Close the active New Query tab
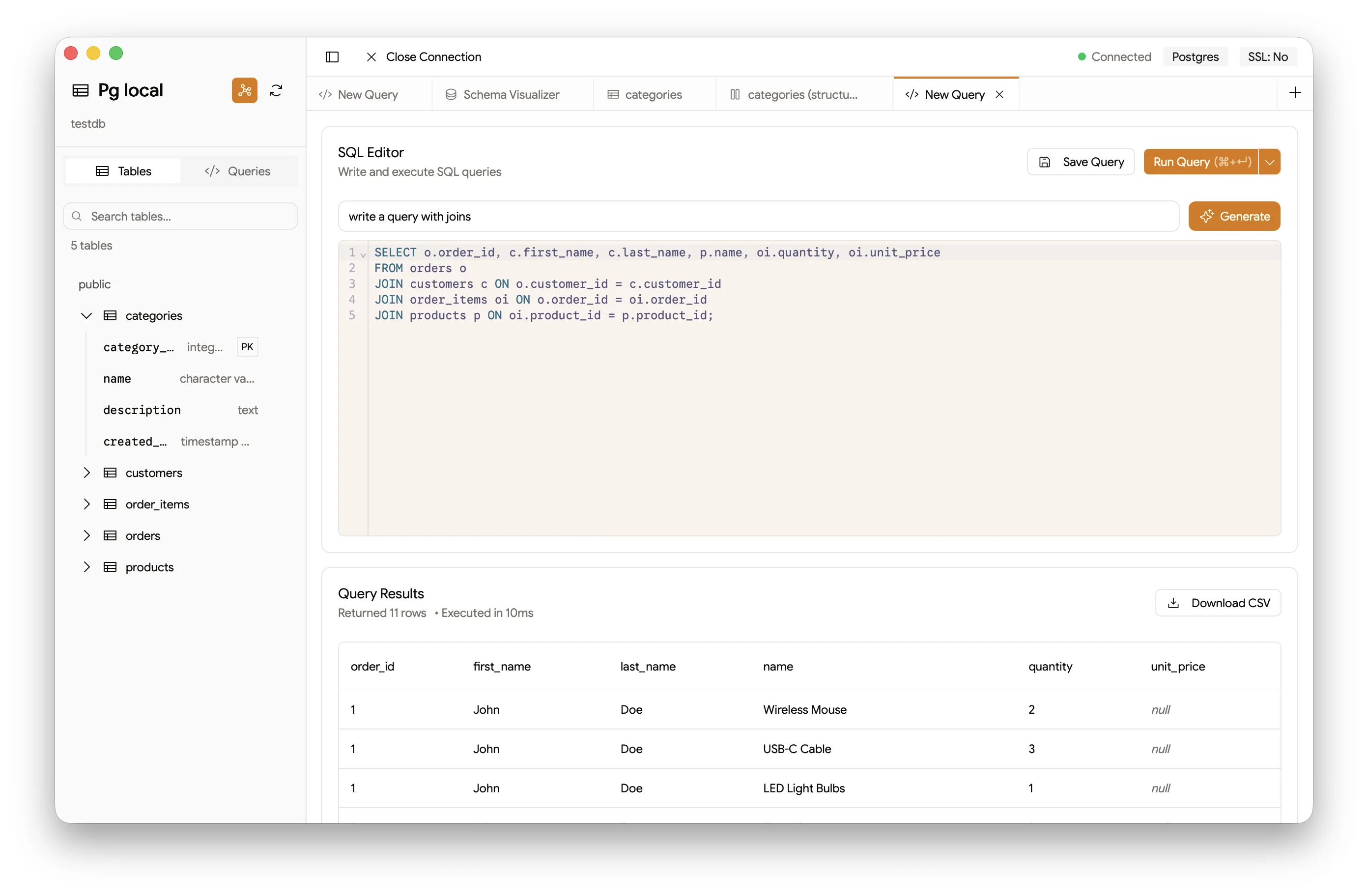 tap(999, 94)
